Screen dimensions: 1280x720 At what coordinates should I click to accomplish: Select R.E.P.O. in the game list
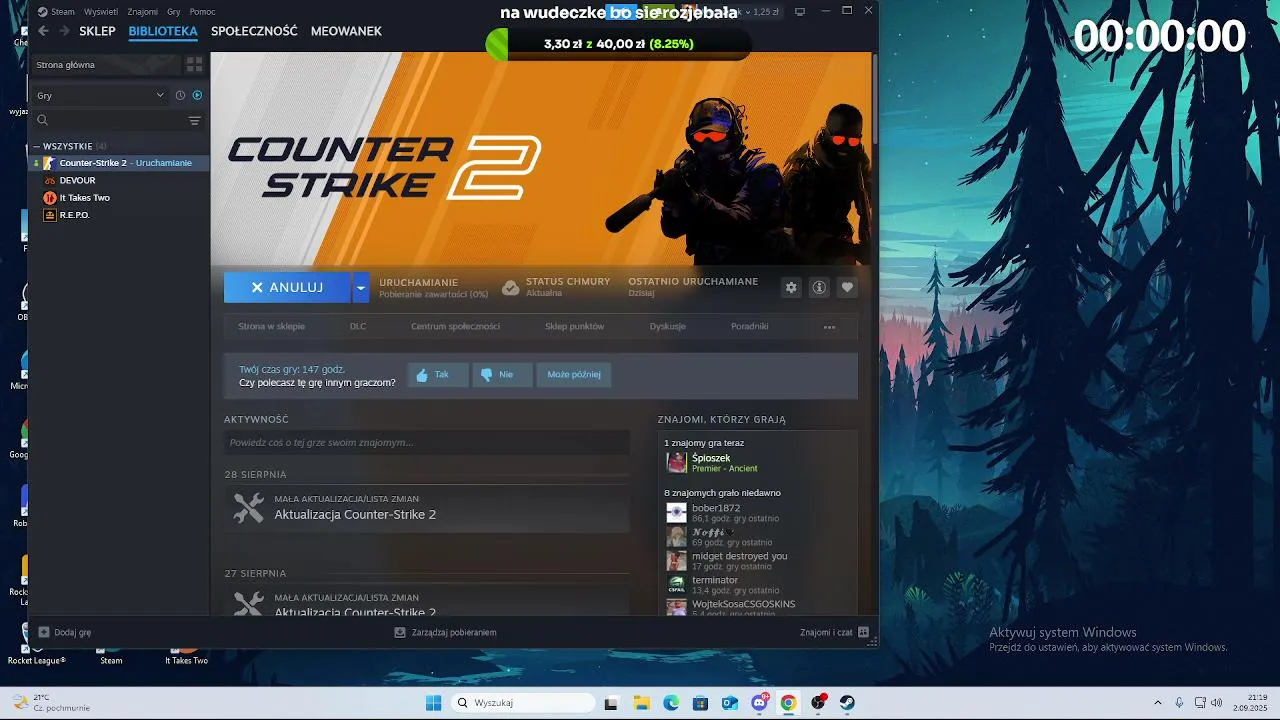pos(74,215)
